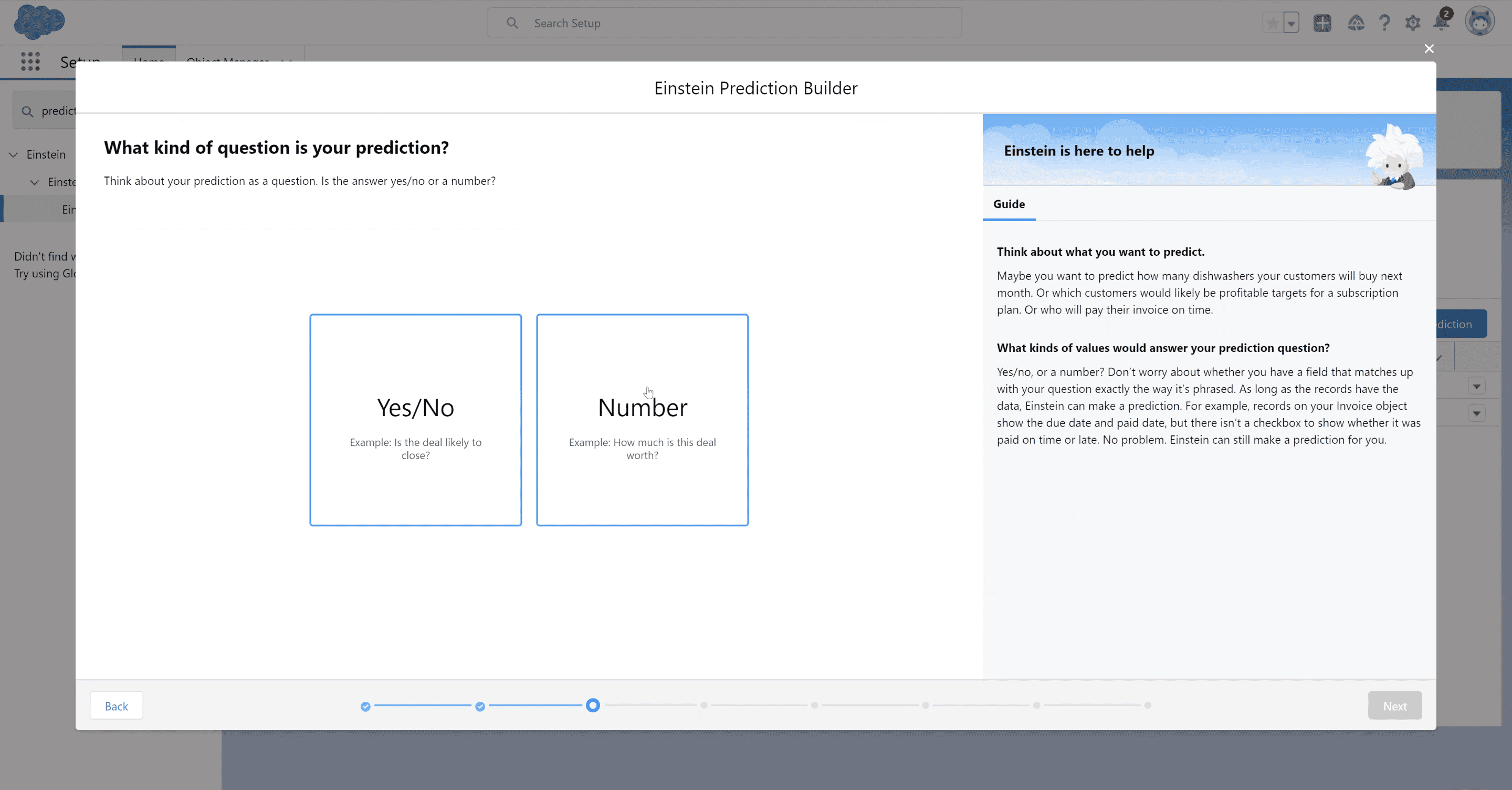Click the Back button
This screenshot has width=1512, height=790.
pyautogui.click(x=116, y=706)
